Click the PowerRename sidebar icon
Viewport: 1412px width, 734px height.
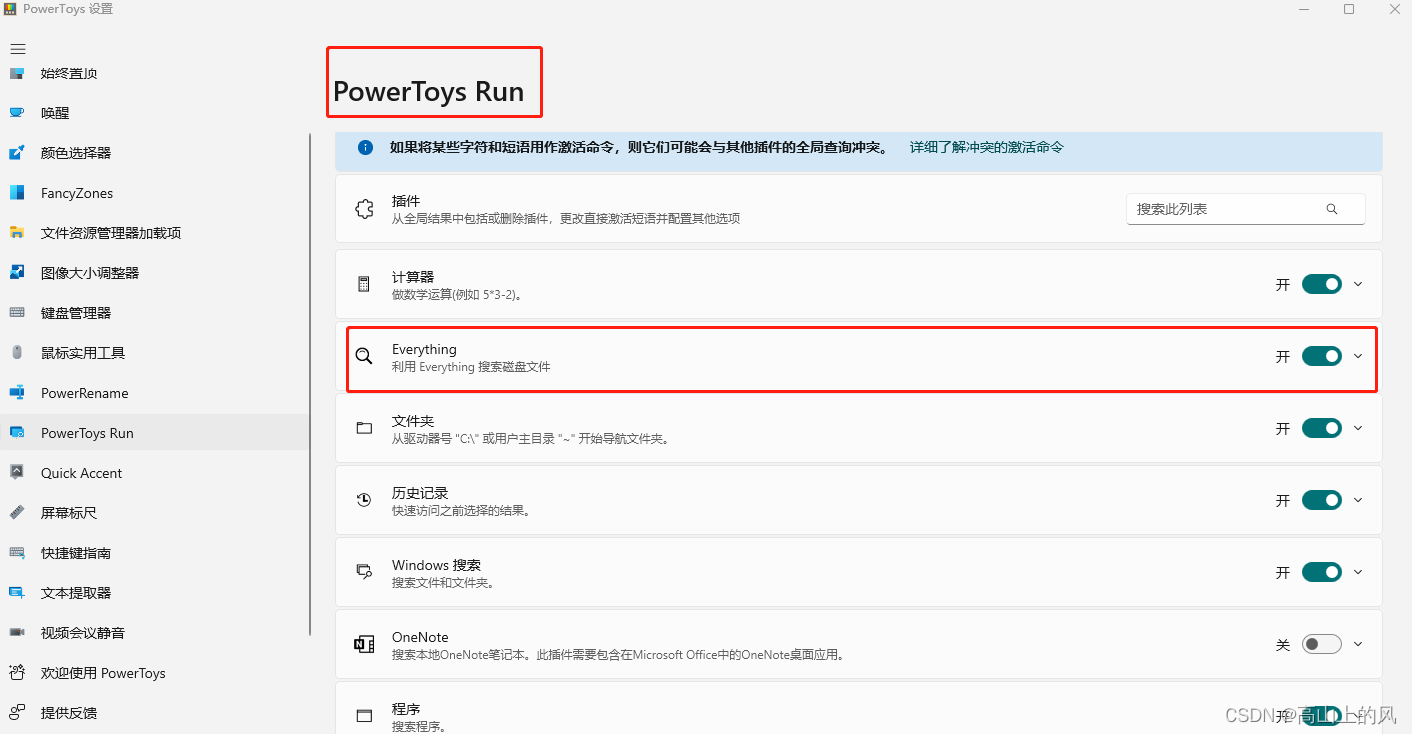click(x=17, y=393)
